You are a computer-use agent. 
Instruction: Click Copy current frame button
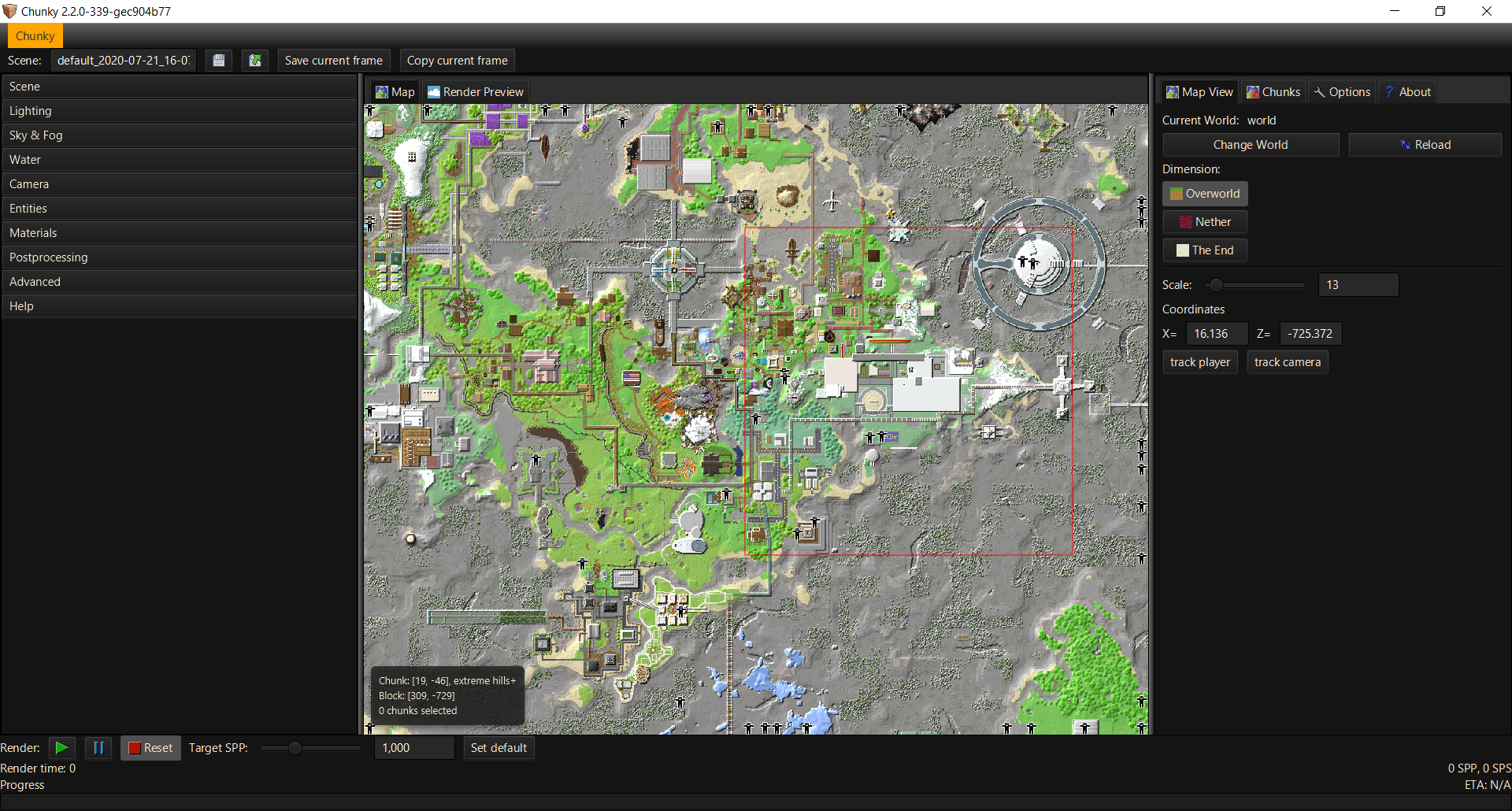pos(457,61)
